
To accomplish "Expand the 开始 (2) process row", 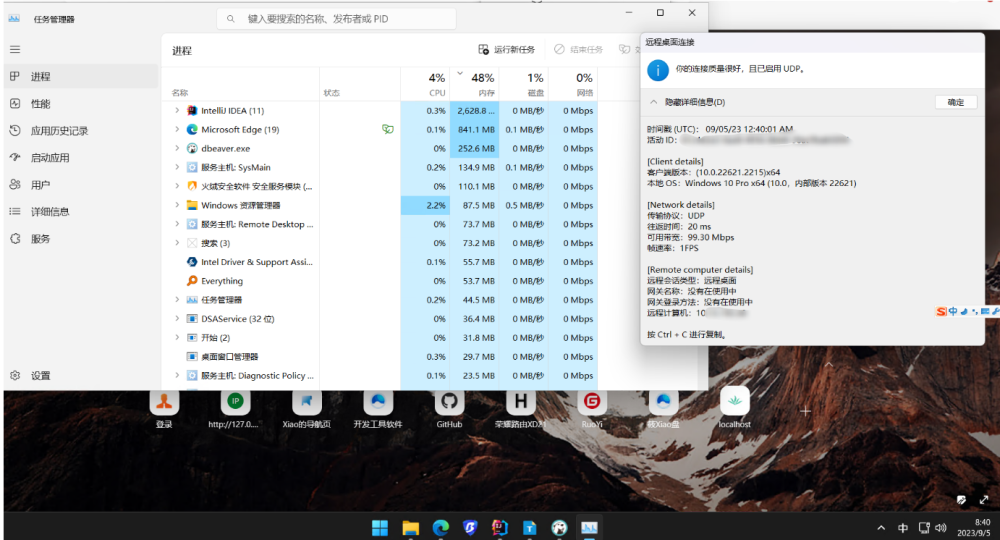I will click(x=177, y=337).
